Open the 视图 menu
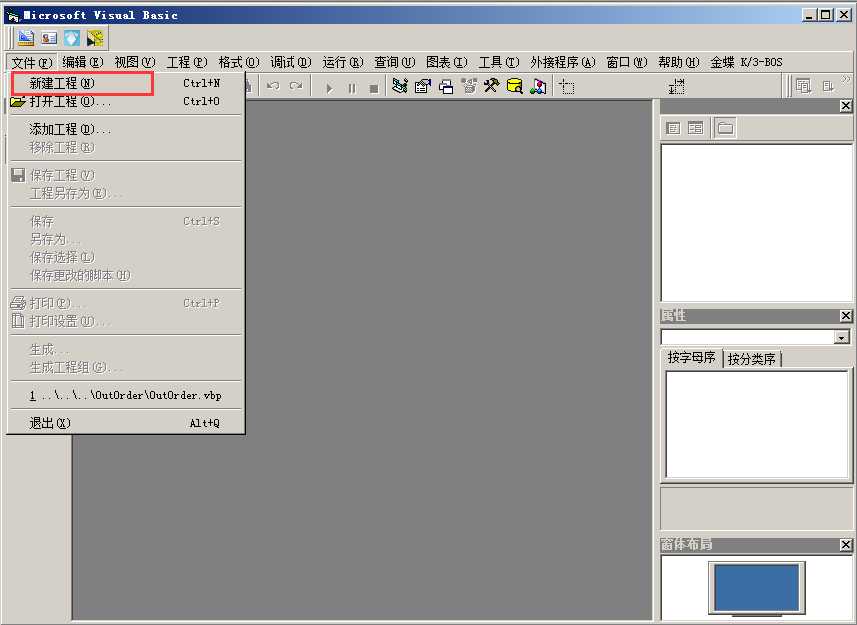 tap(134, 62)
